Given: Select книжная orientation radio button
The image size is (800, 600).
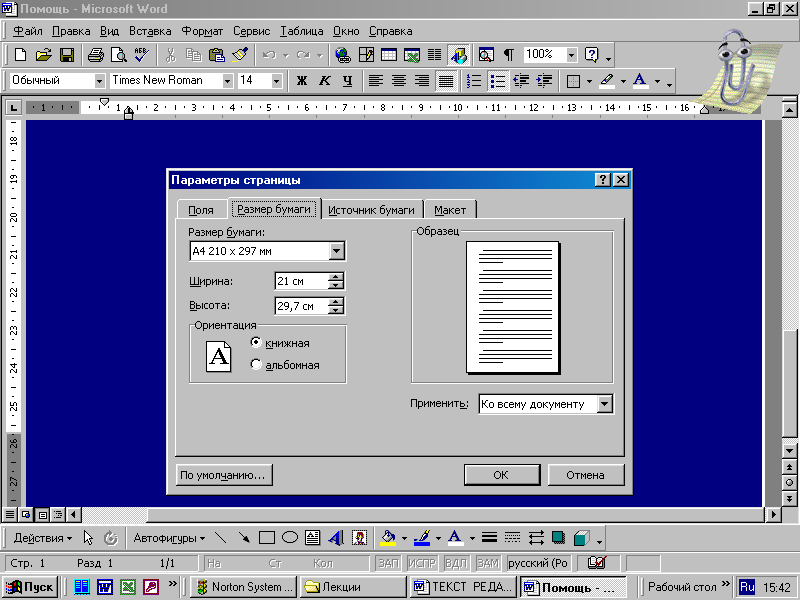Looking at the screenshot, I should [256, 342].
